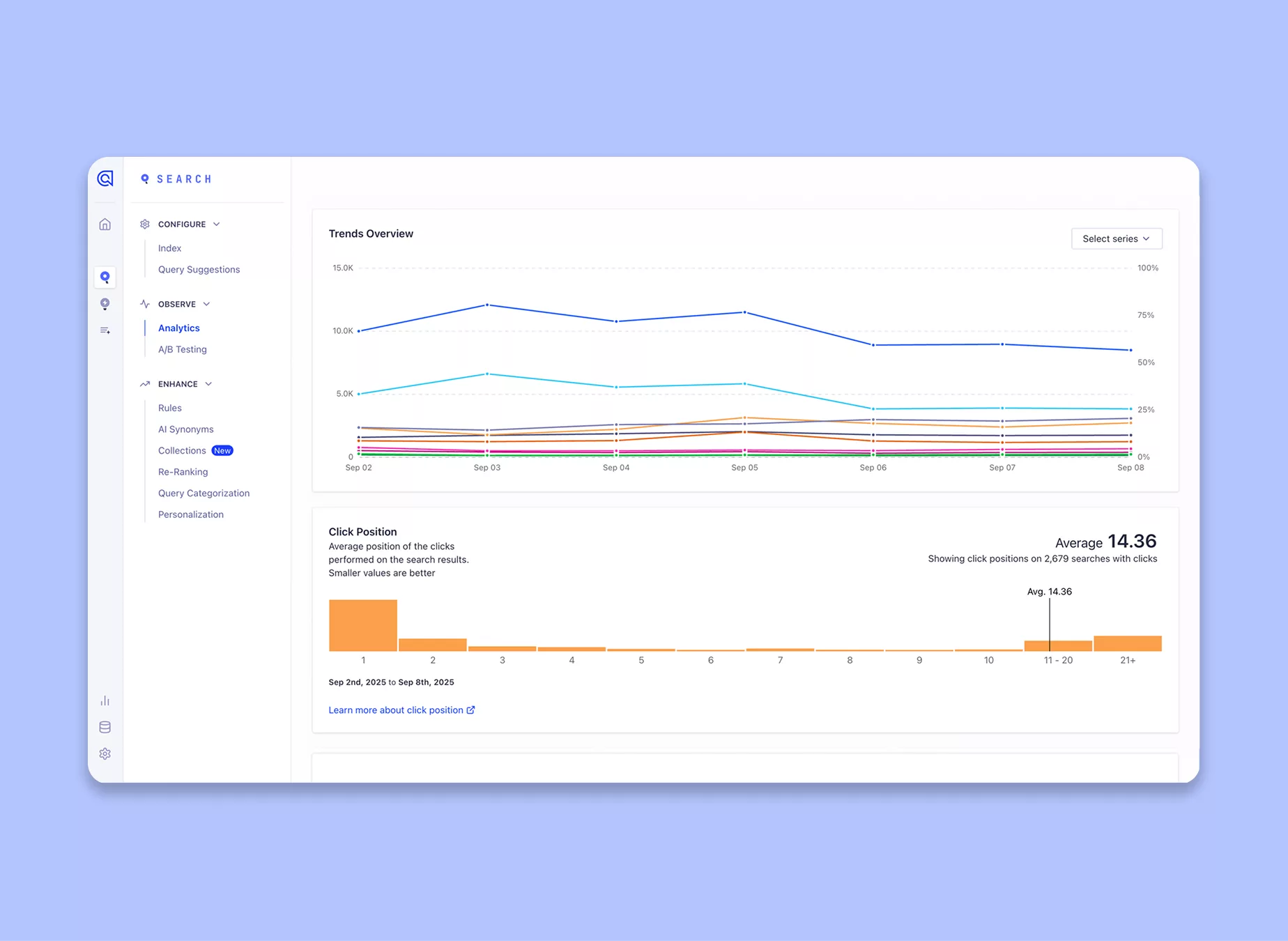Click the Configure section gear icon

144,224
